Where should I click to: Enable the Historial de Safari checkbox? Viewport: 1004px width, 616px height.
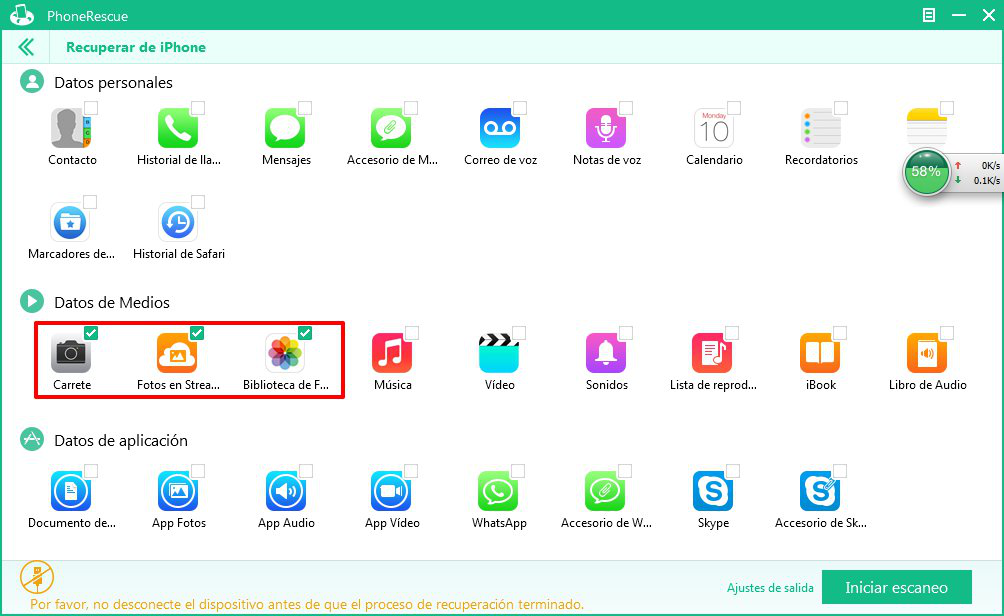[x=198, y=202]
